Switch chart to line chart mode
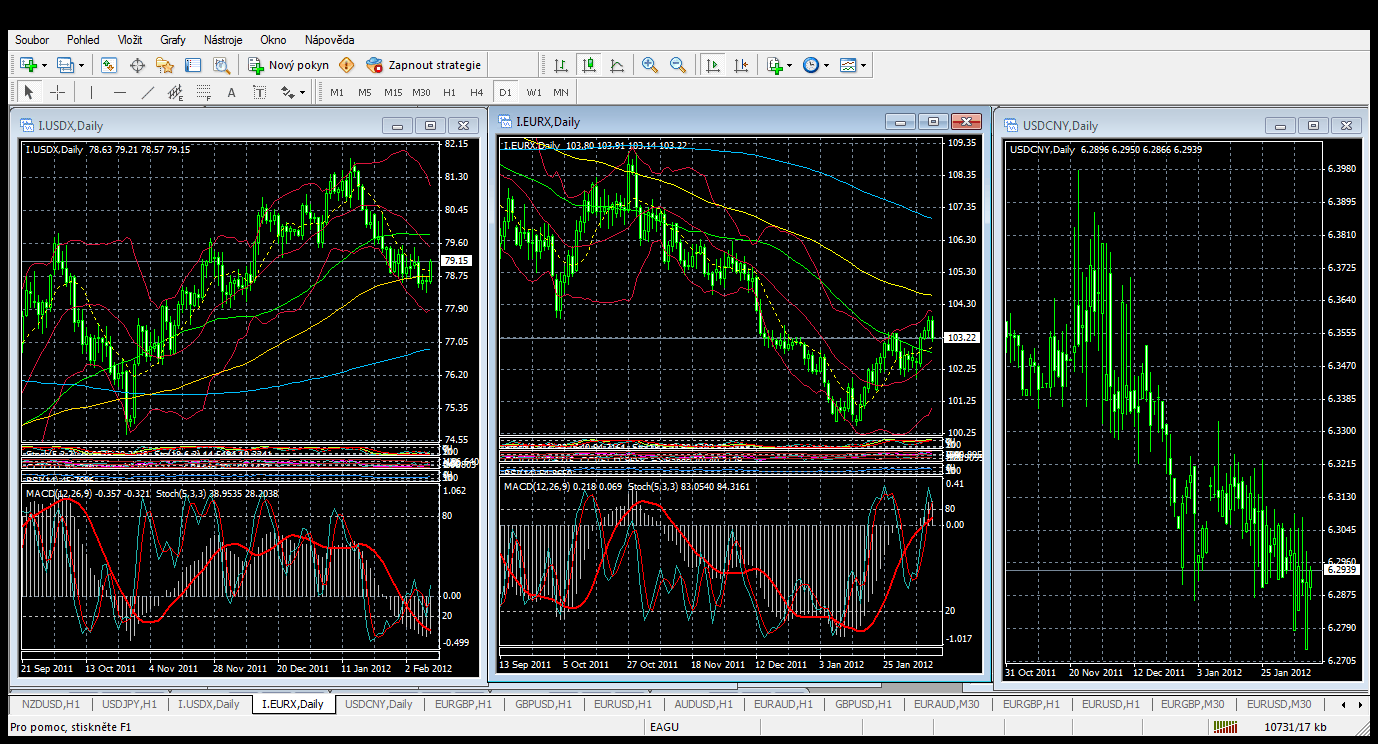This screenshot has height=744, width=1378. pyautogui.click(x=617, y=65)
